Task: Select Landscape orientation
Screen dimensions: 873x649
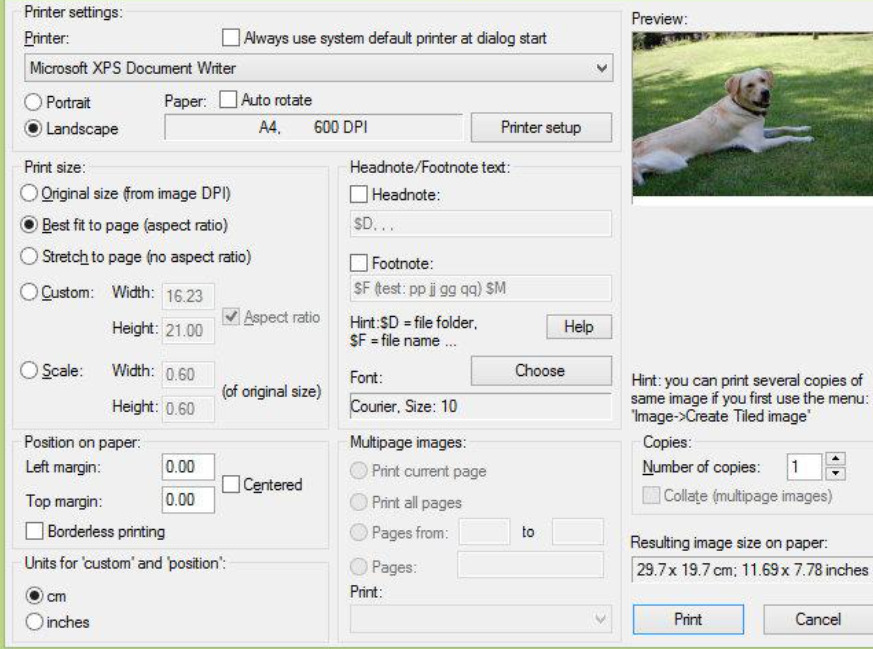Action: pos(33,129)
